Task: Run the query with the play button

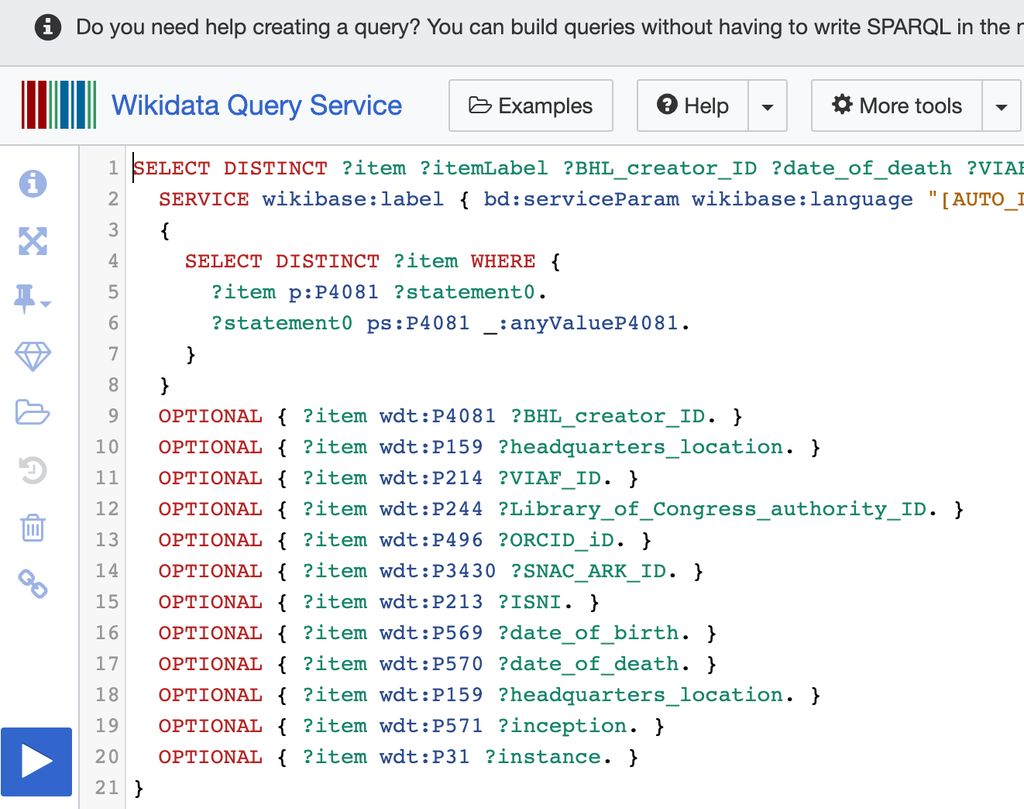Action: coord(37,761)
